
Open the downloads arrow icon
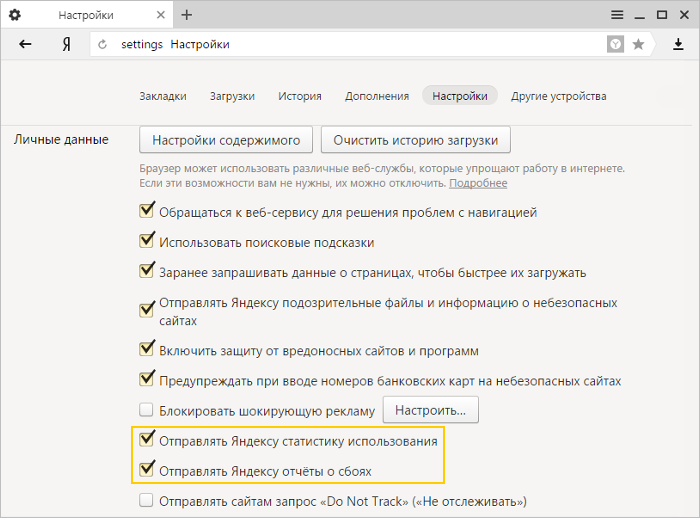pos(678,45)
